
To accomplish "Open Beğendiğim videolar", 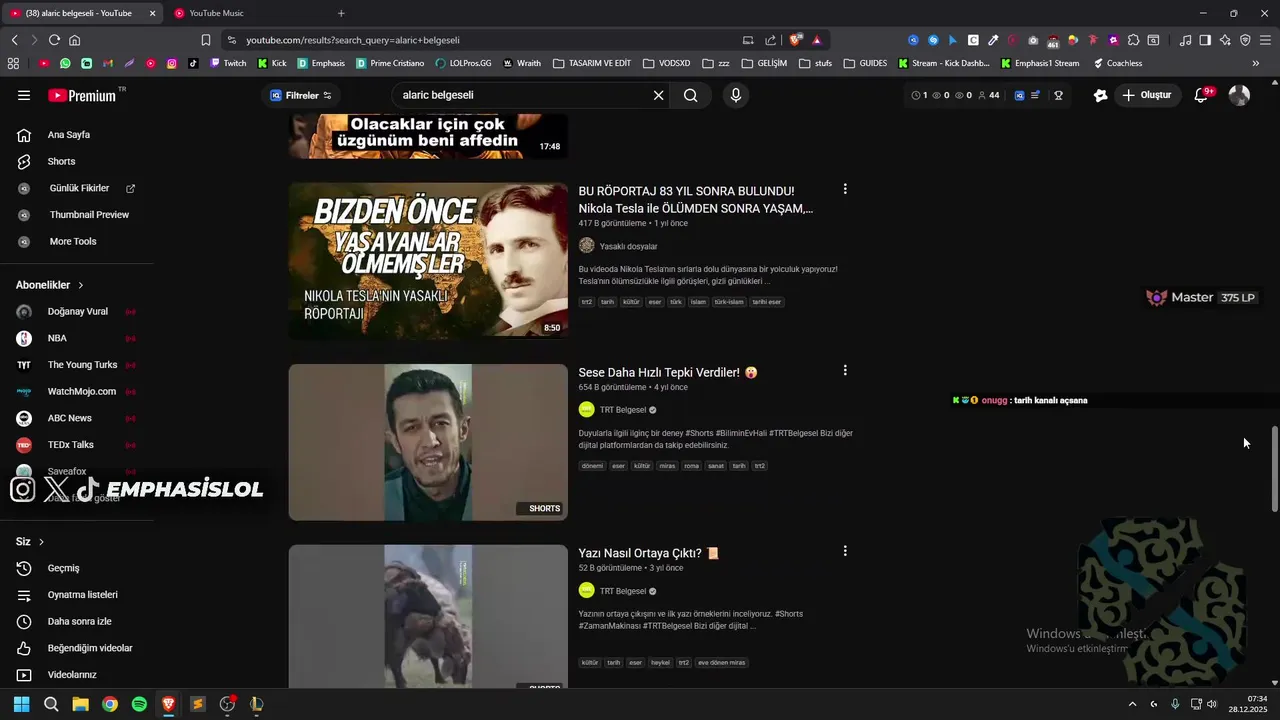I will [90, 648].
